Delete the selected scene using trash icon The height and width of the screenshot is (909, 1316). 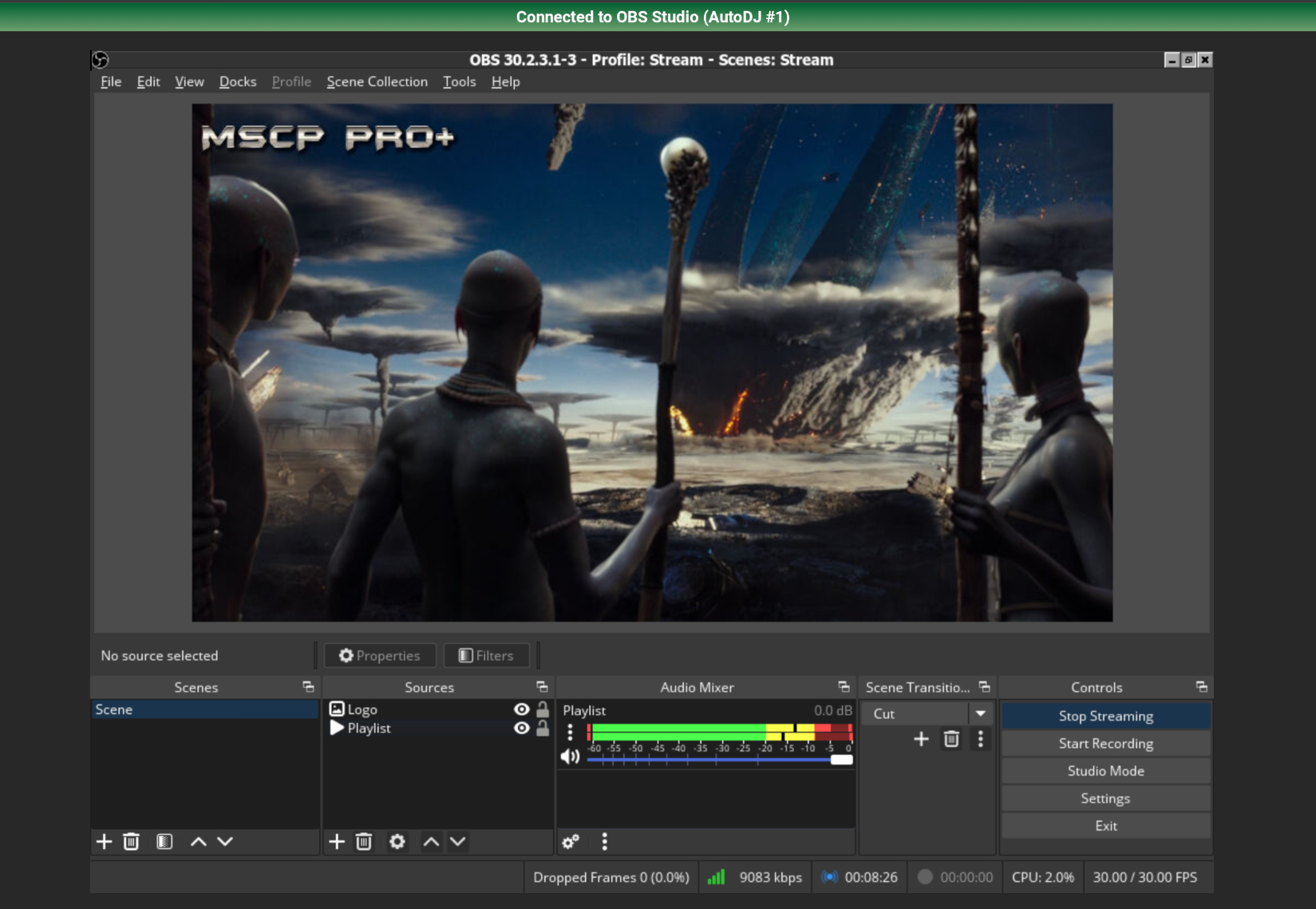click(131, 841)
